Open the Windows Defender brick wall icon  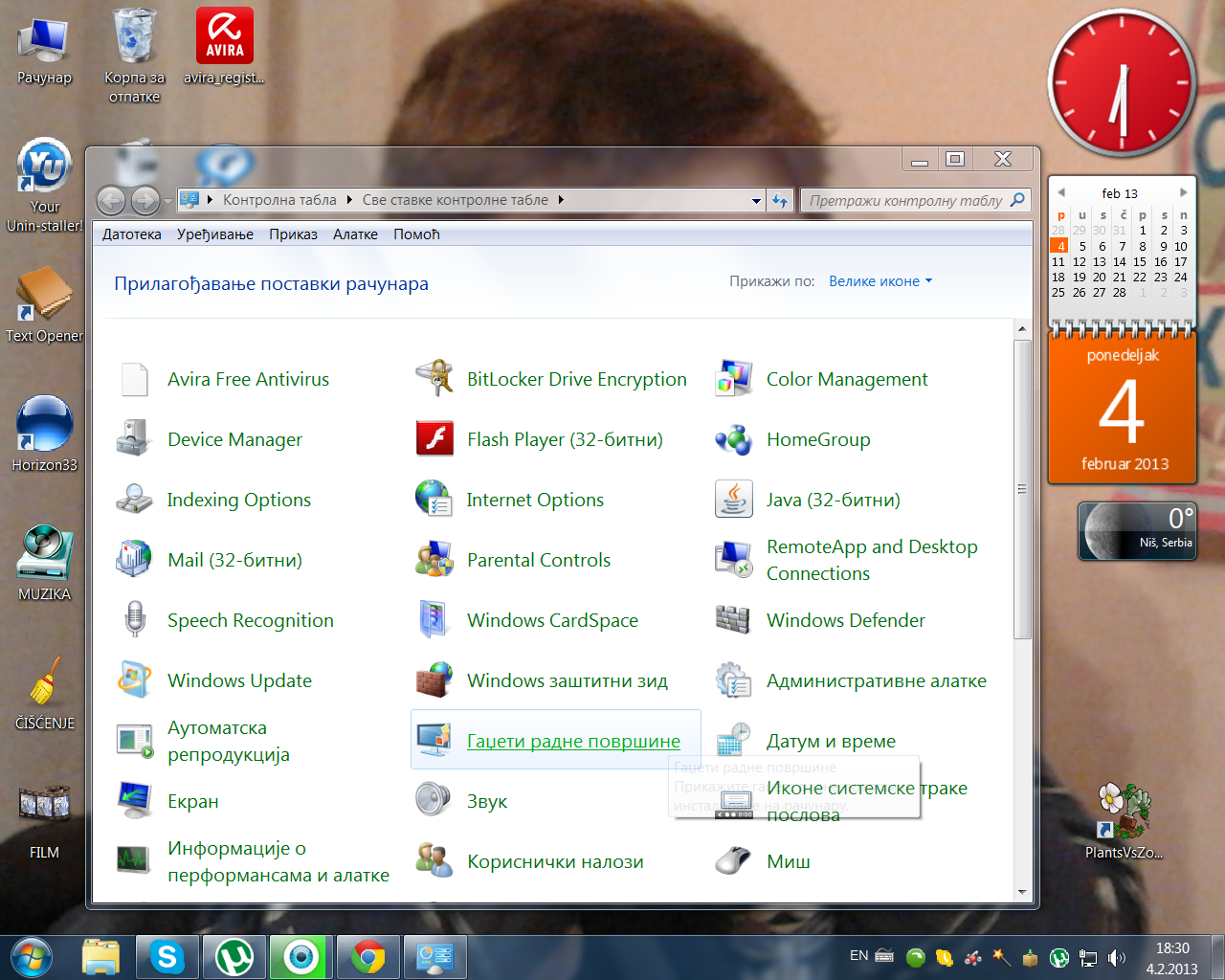coord(734,620)
